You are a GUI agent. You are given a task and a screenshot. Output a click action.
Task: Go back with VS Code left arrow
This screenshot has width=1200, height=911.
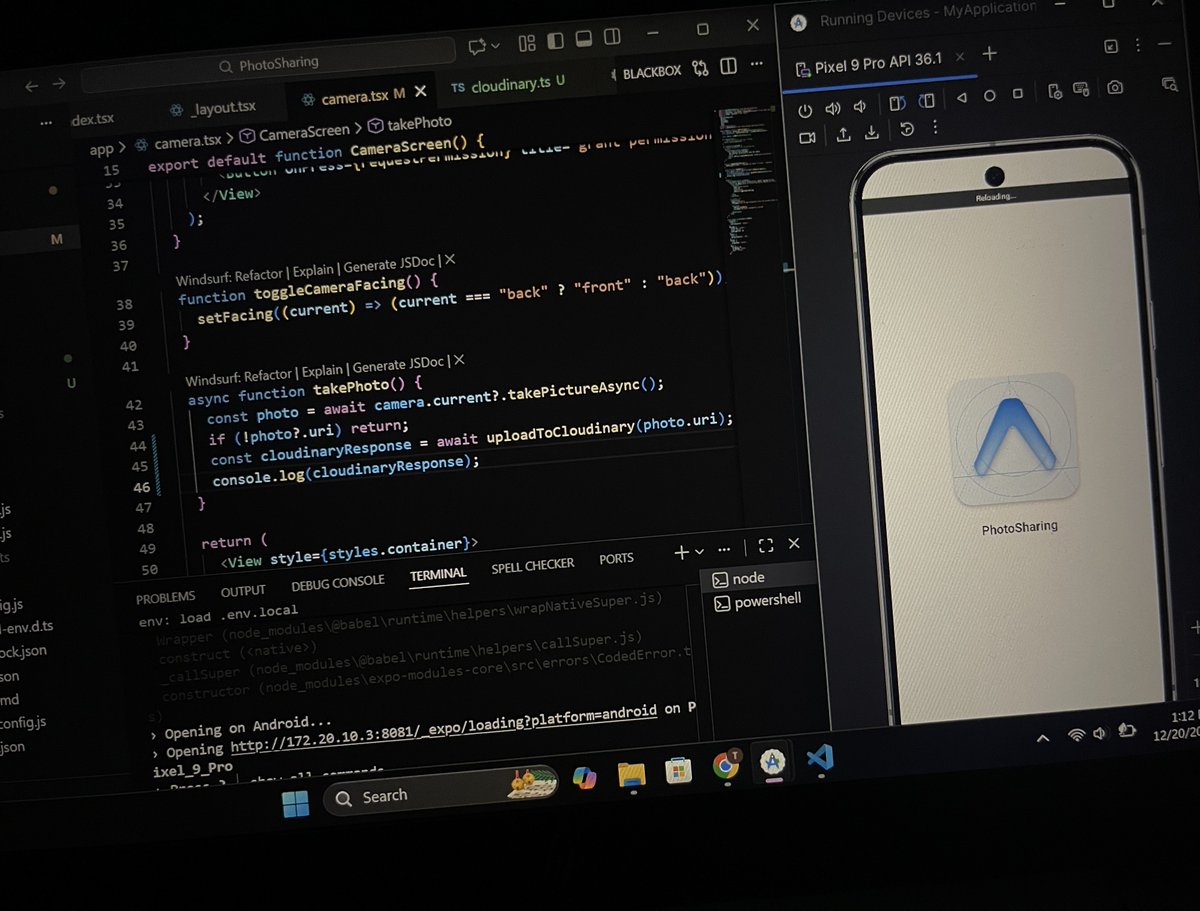point(31,87)
